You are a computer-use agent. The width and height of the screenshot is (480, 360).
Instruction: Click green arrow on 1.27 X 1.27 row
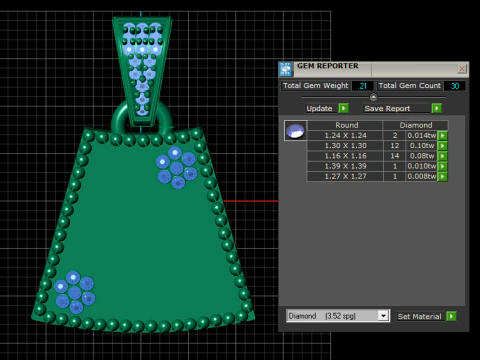442,177
